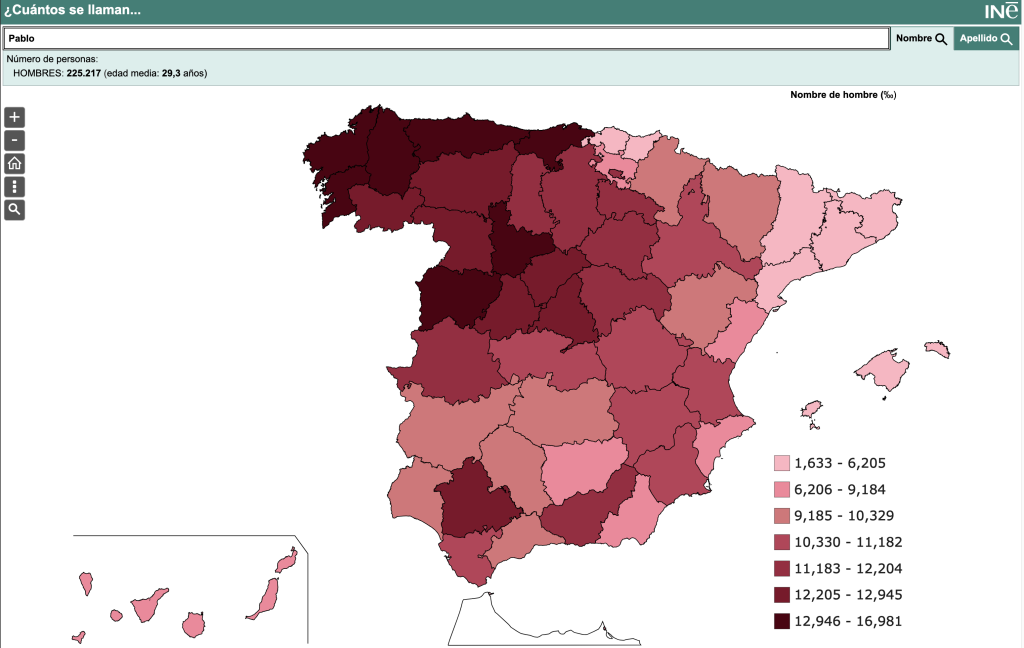Select the 10,330 - 11,182 legend swatch

pos(782,542)
